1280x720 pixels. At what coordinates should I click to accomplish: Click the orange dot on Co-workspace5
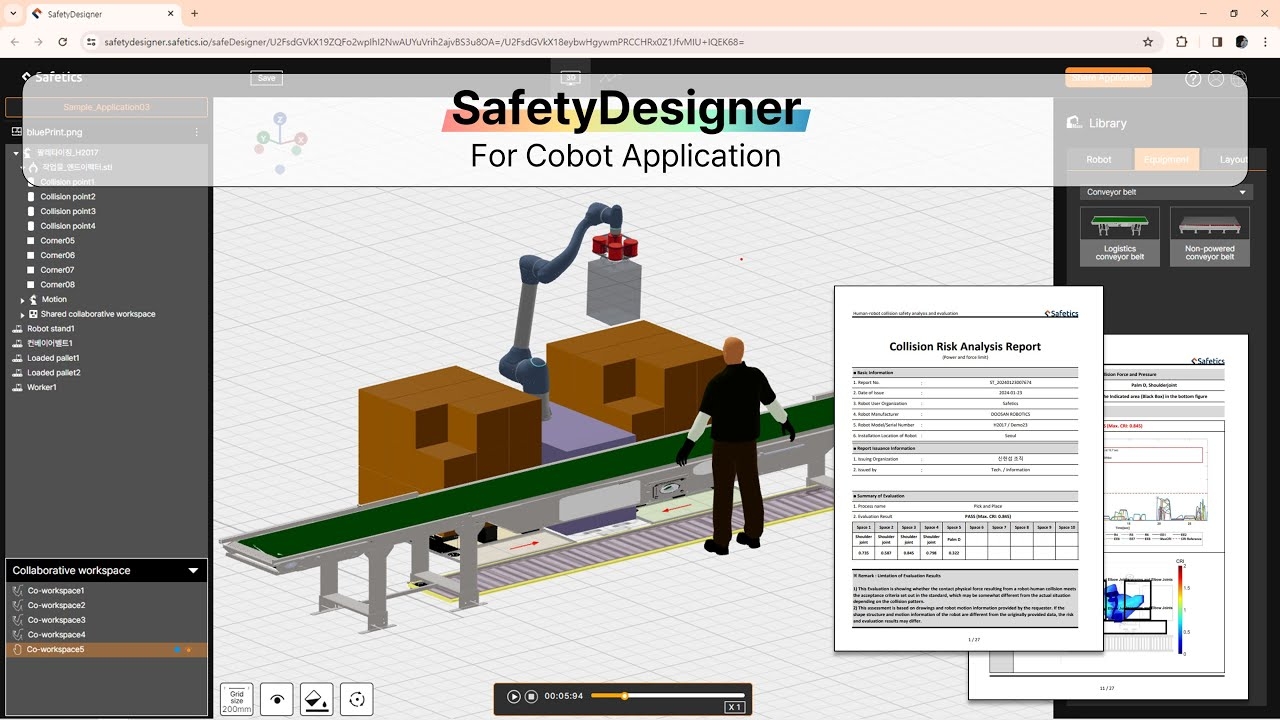[x=188, y=650]
